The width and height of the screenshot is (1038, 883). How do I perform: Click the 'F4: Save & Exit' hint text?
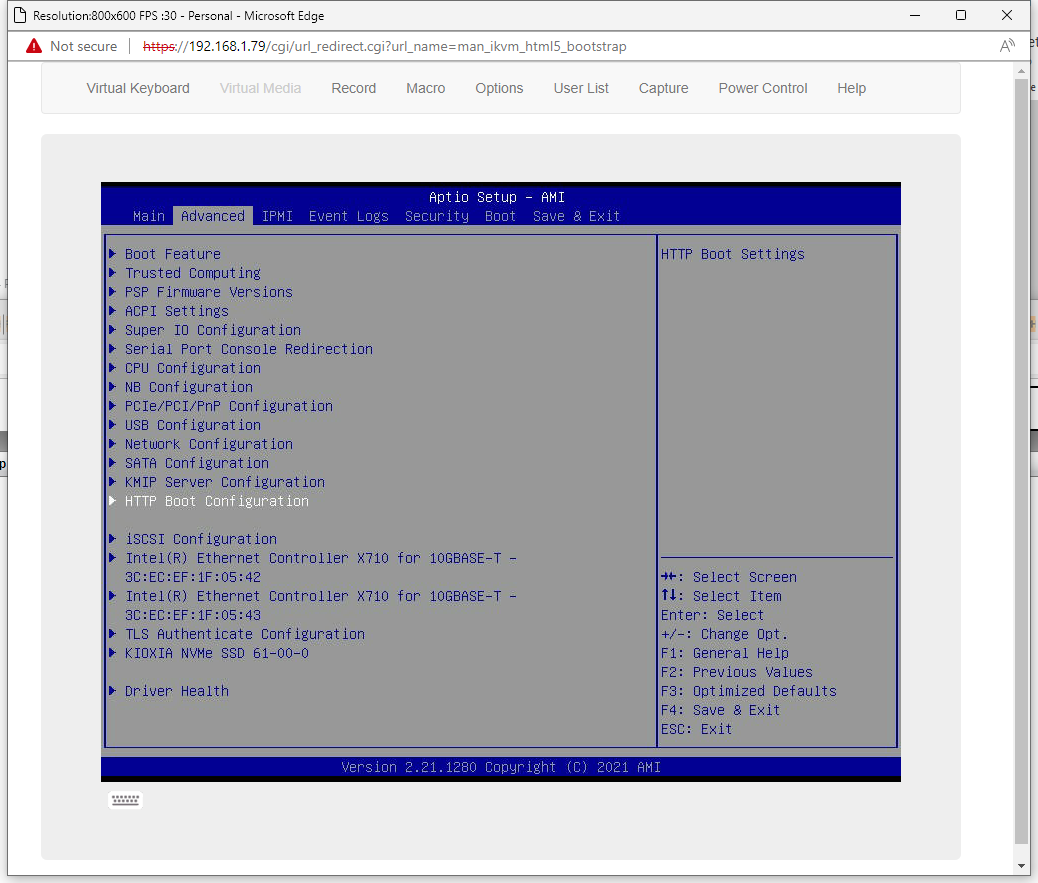click(720, 710)
